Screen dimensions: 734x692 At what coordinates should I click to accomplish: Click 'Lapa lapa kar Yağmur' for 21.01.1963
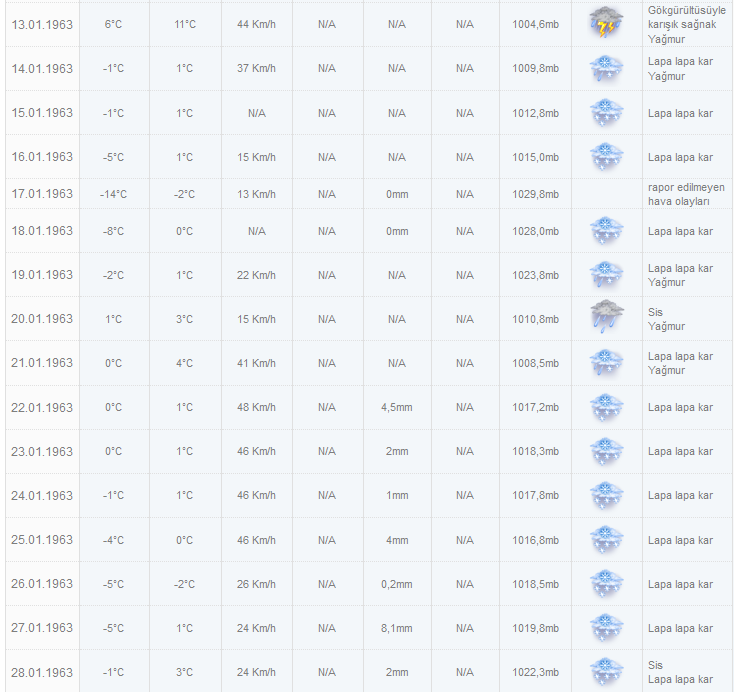click(x=680, y=363)
